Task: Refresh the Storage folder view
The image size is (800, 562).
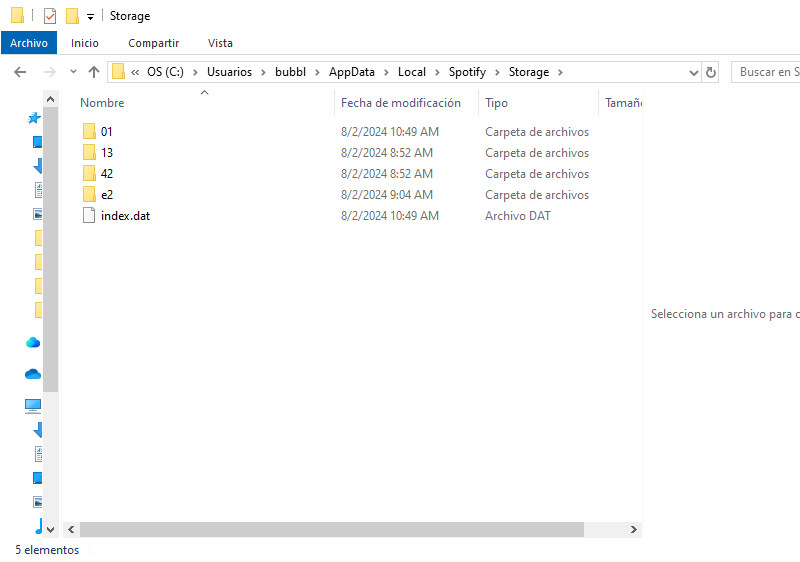Action: click(x=711, y=72)
